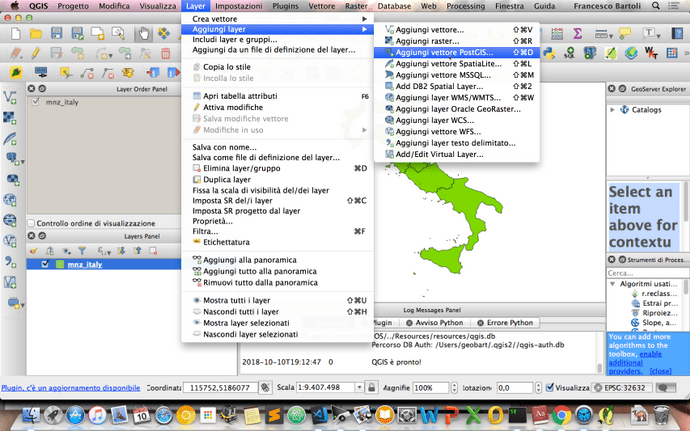Click enable additional providers link

pyautogui.click(x=635, y=362)
